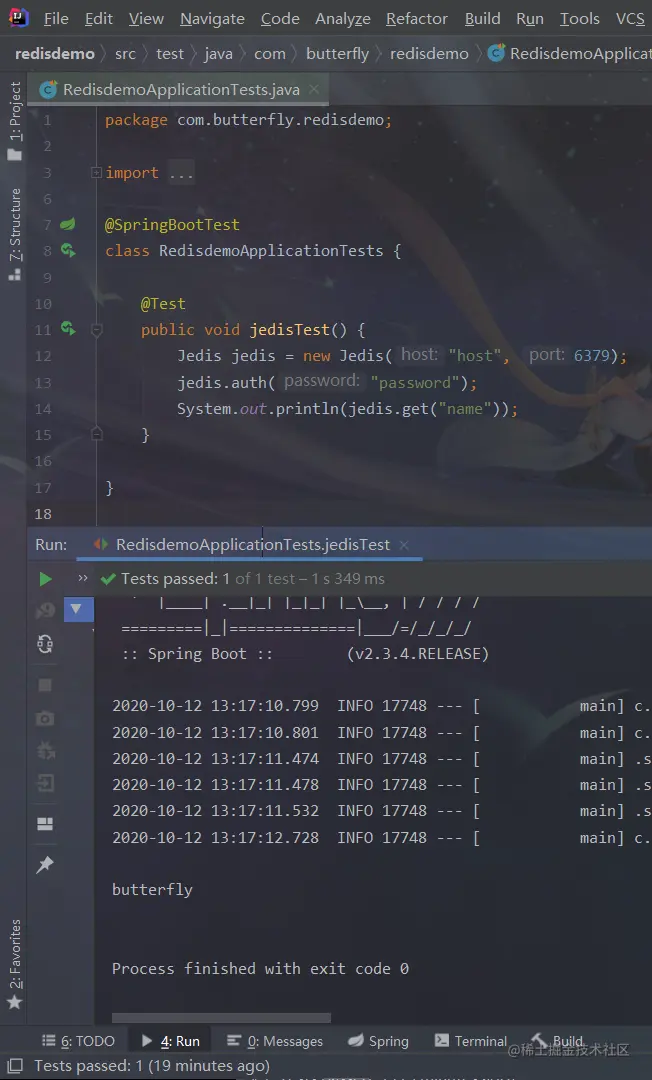The image size is (652, 1080).
Task: Click the dimmed Rerun Failed Tests icon
Action: coord(45,610)
